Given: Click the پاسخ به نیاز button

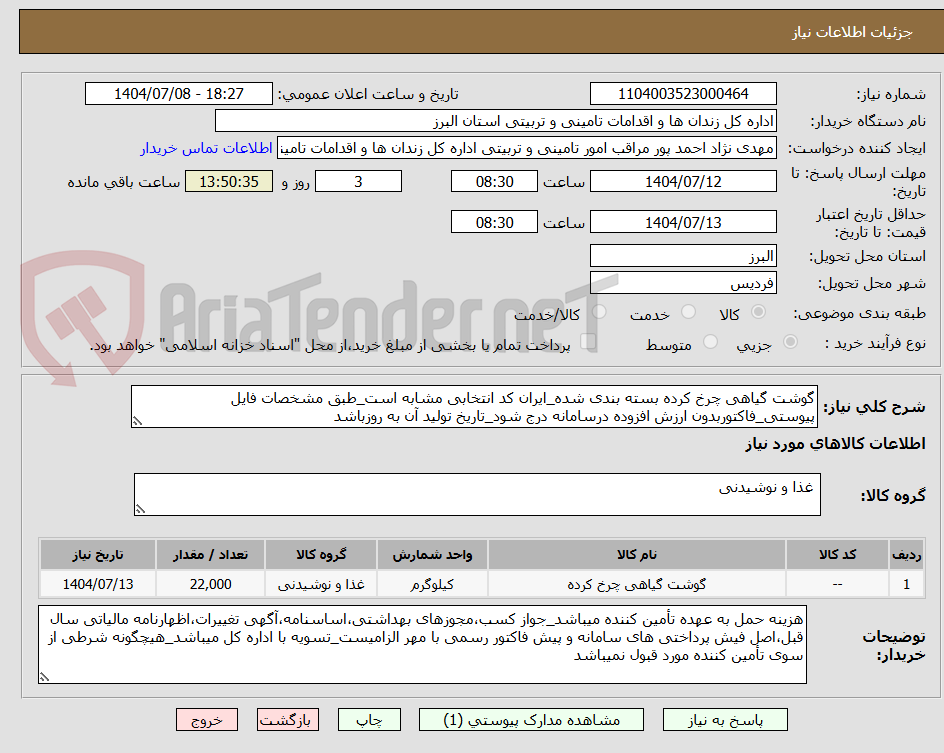Looking at the screenshot, I should pos(723,719).
